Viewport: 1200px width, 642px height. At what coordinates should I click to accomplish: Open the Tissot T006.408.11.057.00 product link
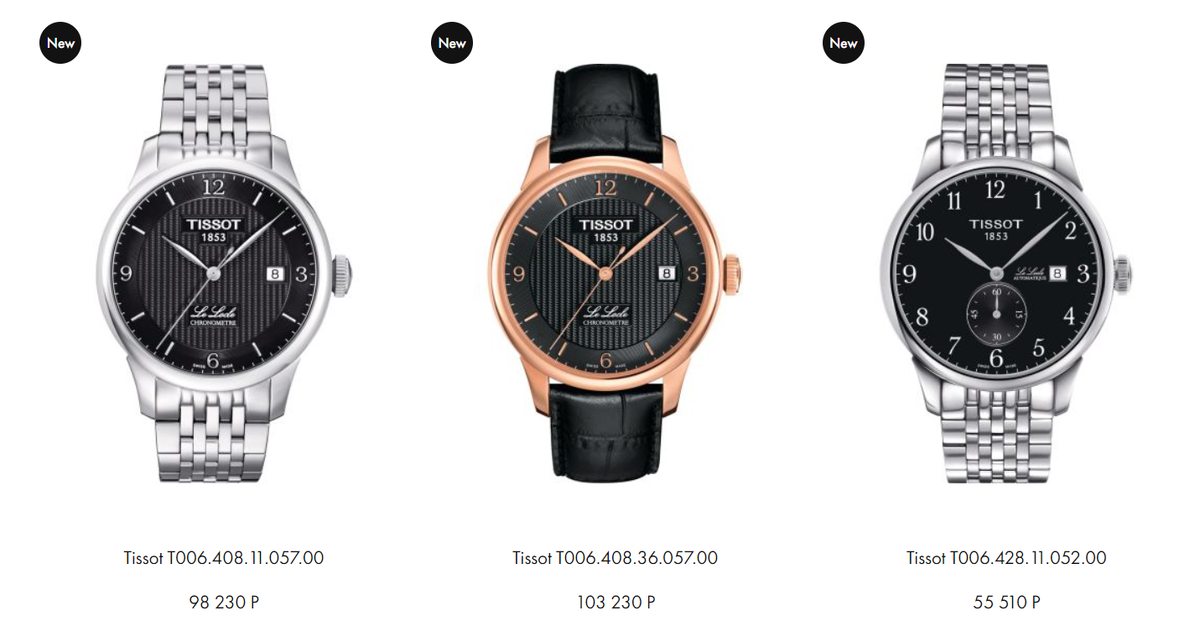pos(223,558)
